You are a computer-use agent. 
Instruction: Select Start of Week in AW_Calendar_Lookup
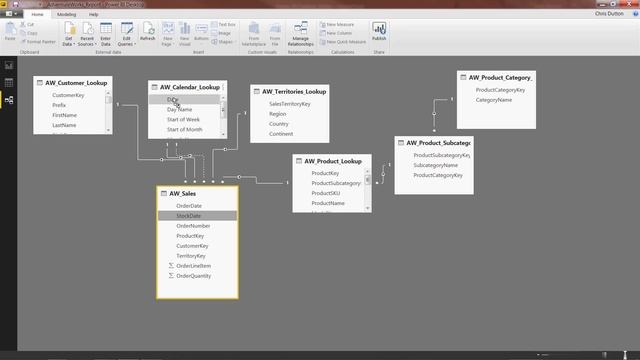(184, 120)
